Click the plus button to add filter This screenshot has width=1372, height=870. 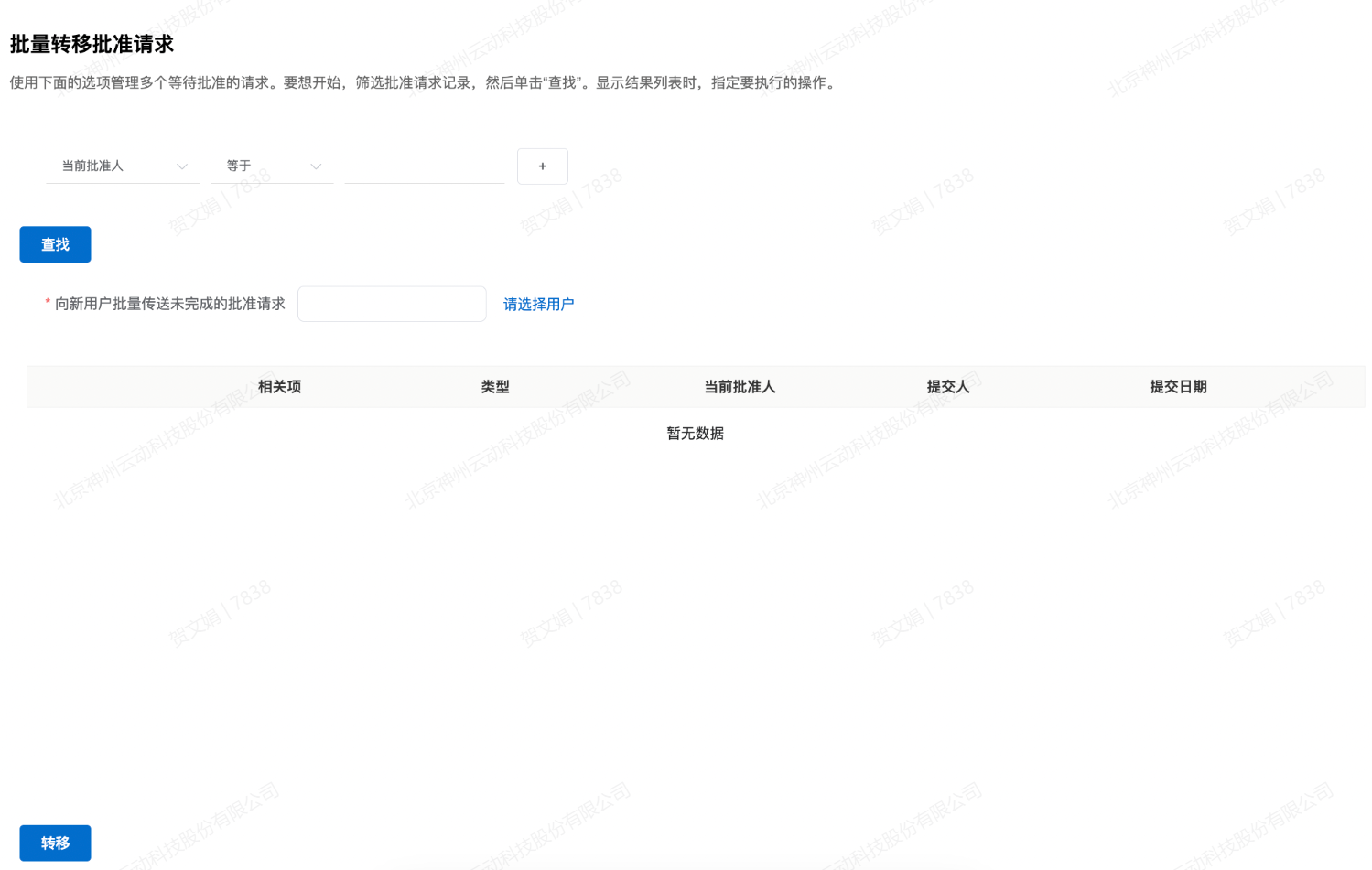(x=542, y=166)
